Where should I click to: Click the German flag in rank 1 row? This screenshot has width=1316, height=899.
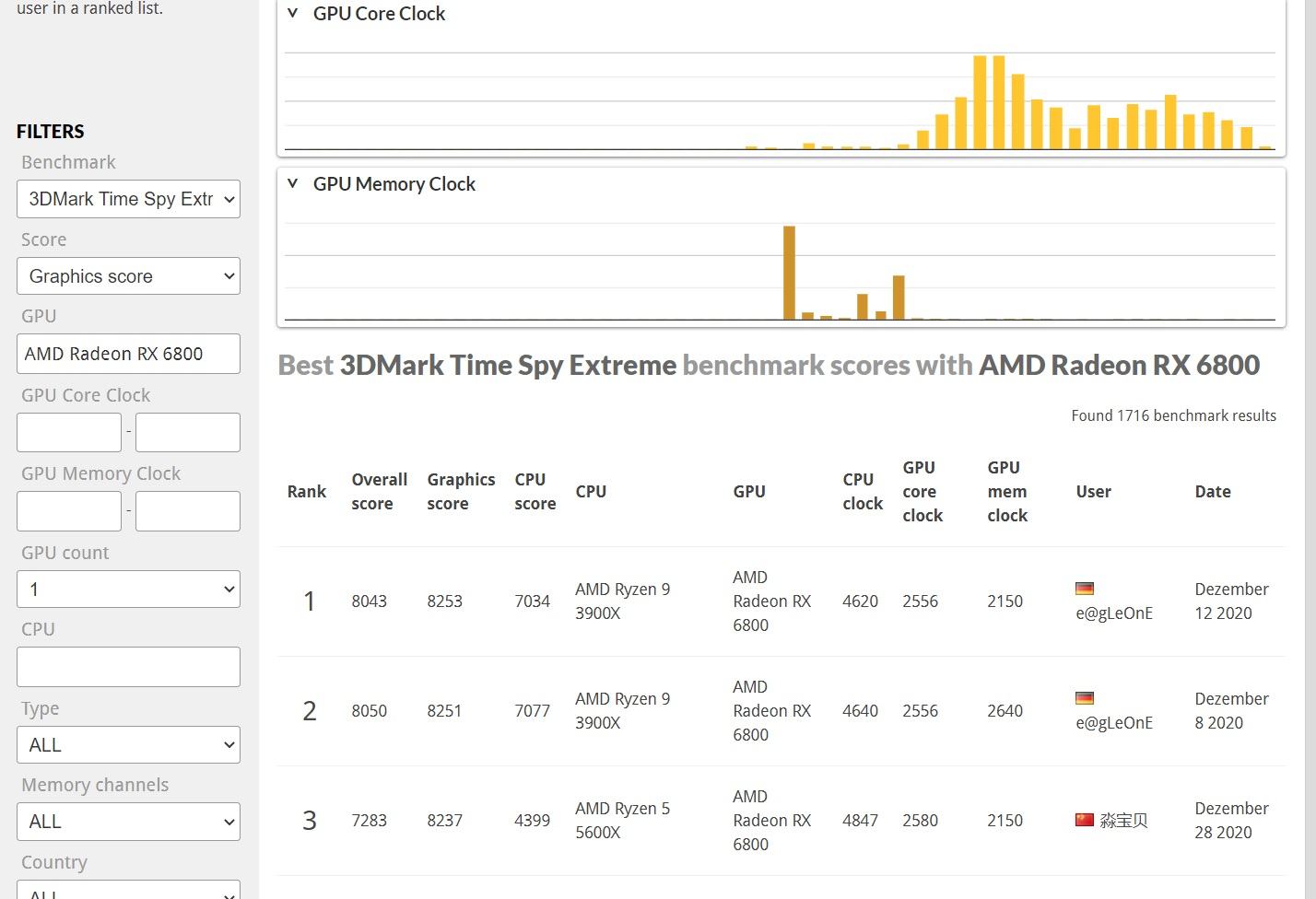pos(1085,589)
